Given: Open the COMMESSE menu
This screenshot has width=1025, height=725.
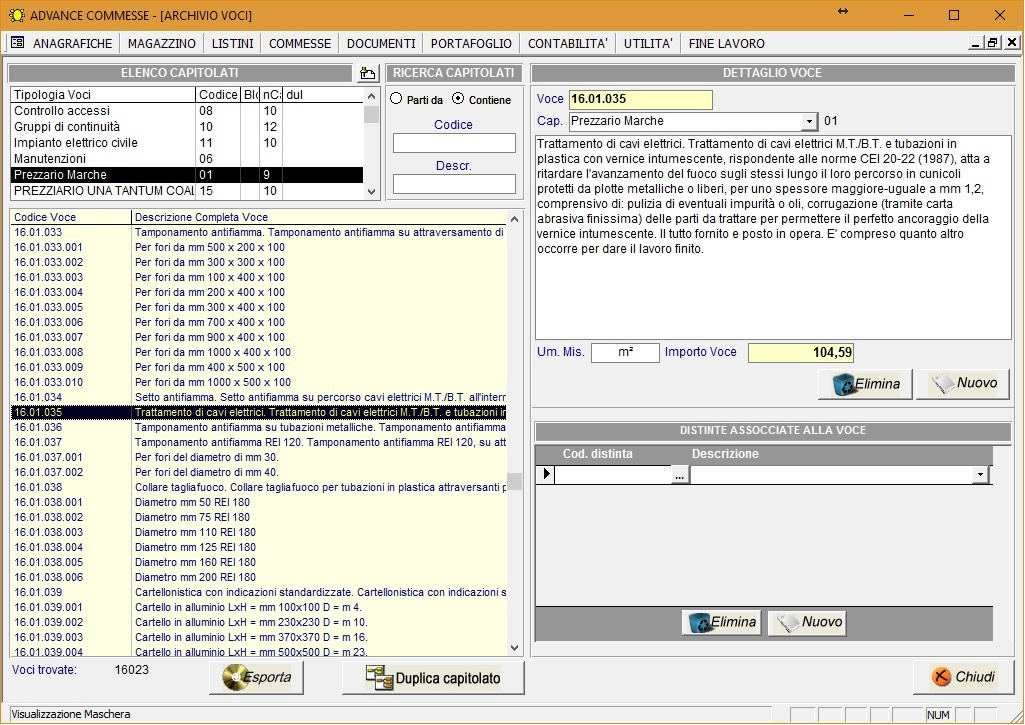Looking at the screenshot, I should click(300, 43).
